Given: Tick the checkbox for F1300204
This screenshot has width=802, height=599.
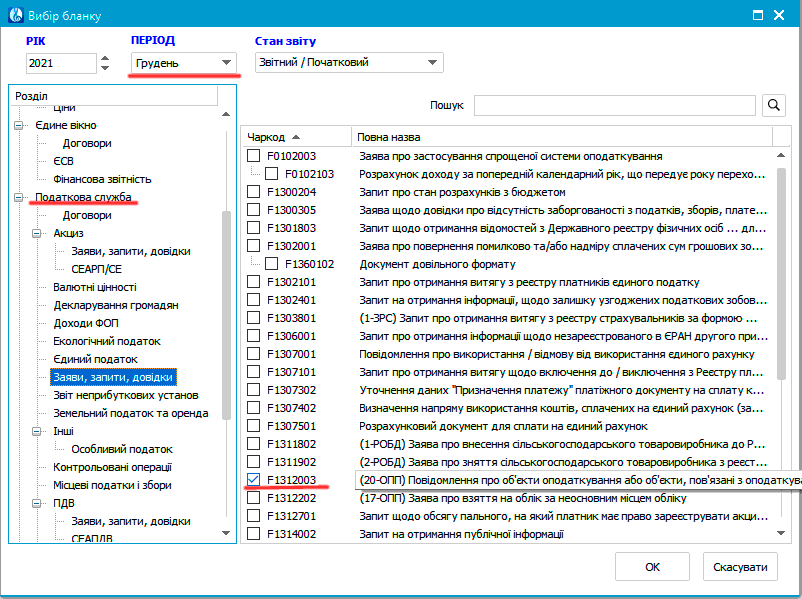Looking at the screenshot, I should (254, 192).
